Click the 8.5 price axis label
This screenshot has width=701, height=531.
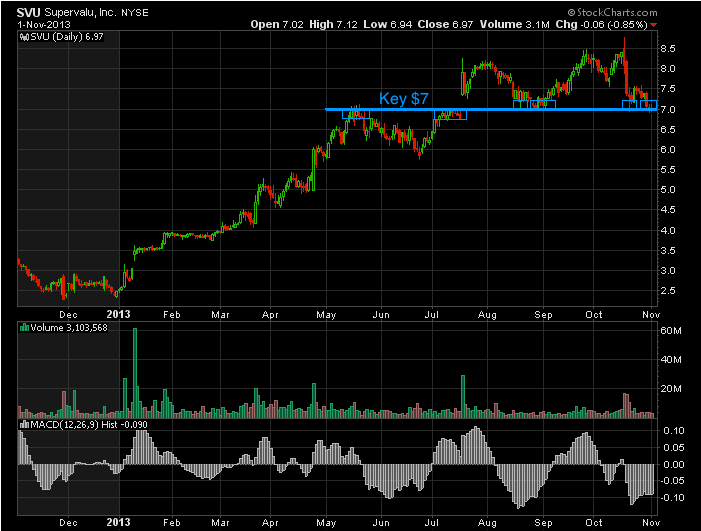click(668, 49)
